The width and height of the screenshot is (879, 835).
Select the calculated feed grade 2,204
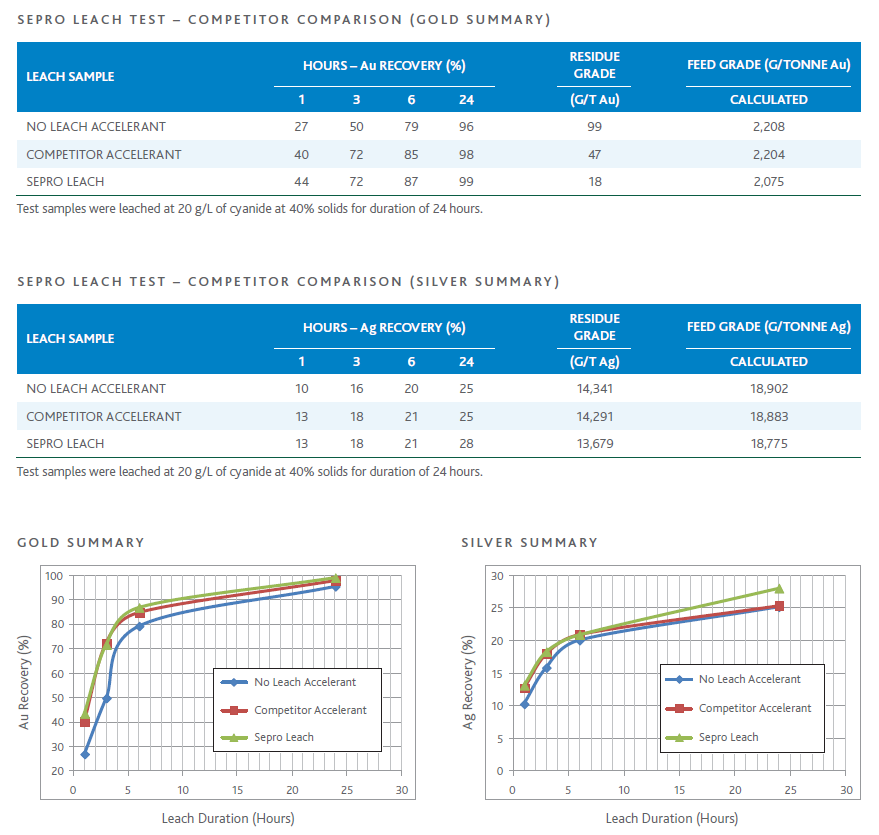pyautogui.click(x=769, y=155)
